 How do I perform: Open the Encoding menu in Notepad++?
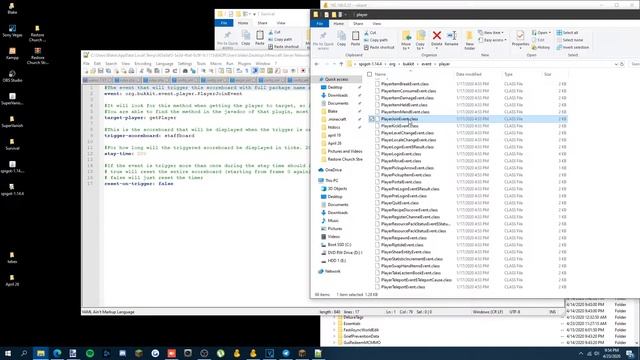(143, 64)
